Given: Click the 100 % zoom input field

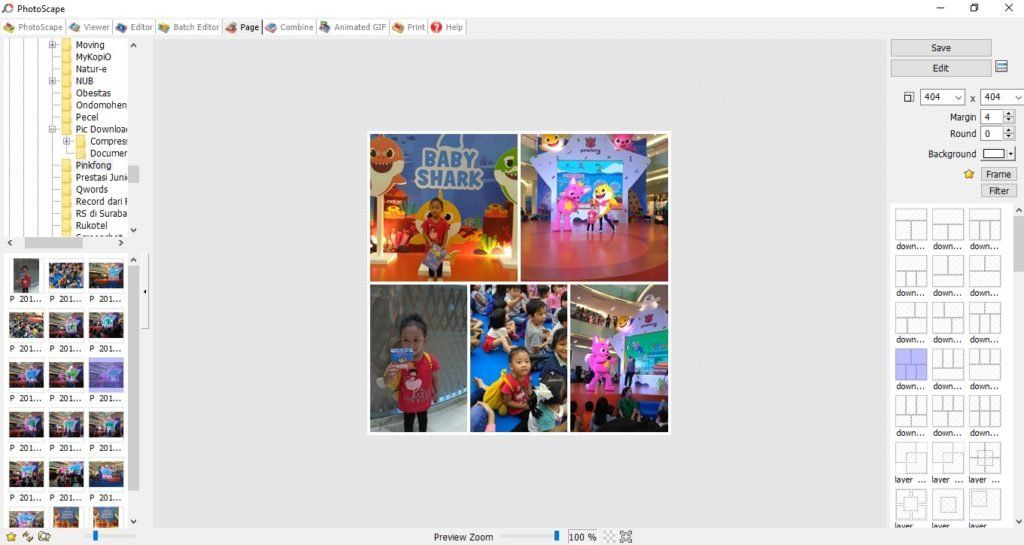Looking at the screenshot, I should tap(583, 537).
